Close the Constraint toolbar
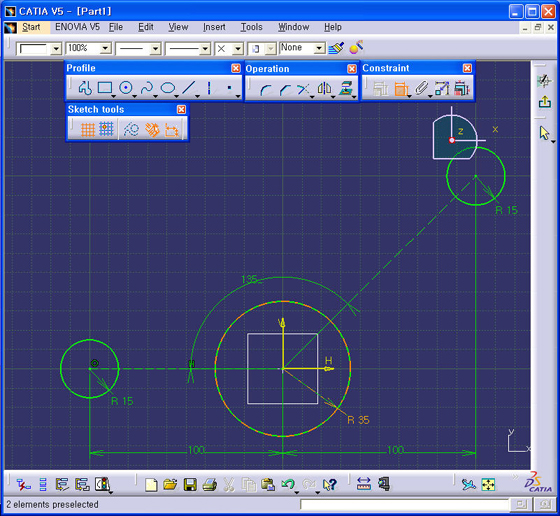Screen dimensions: 560x516 click(x=467, y=68)
